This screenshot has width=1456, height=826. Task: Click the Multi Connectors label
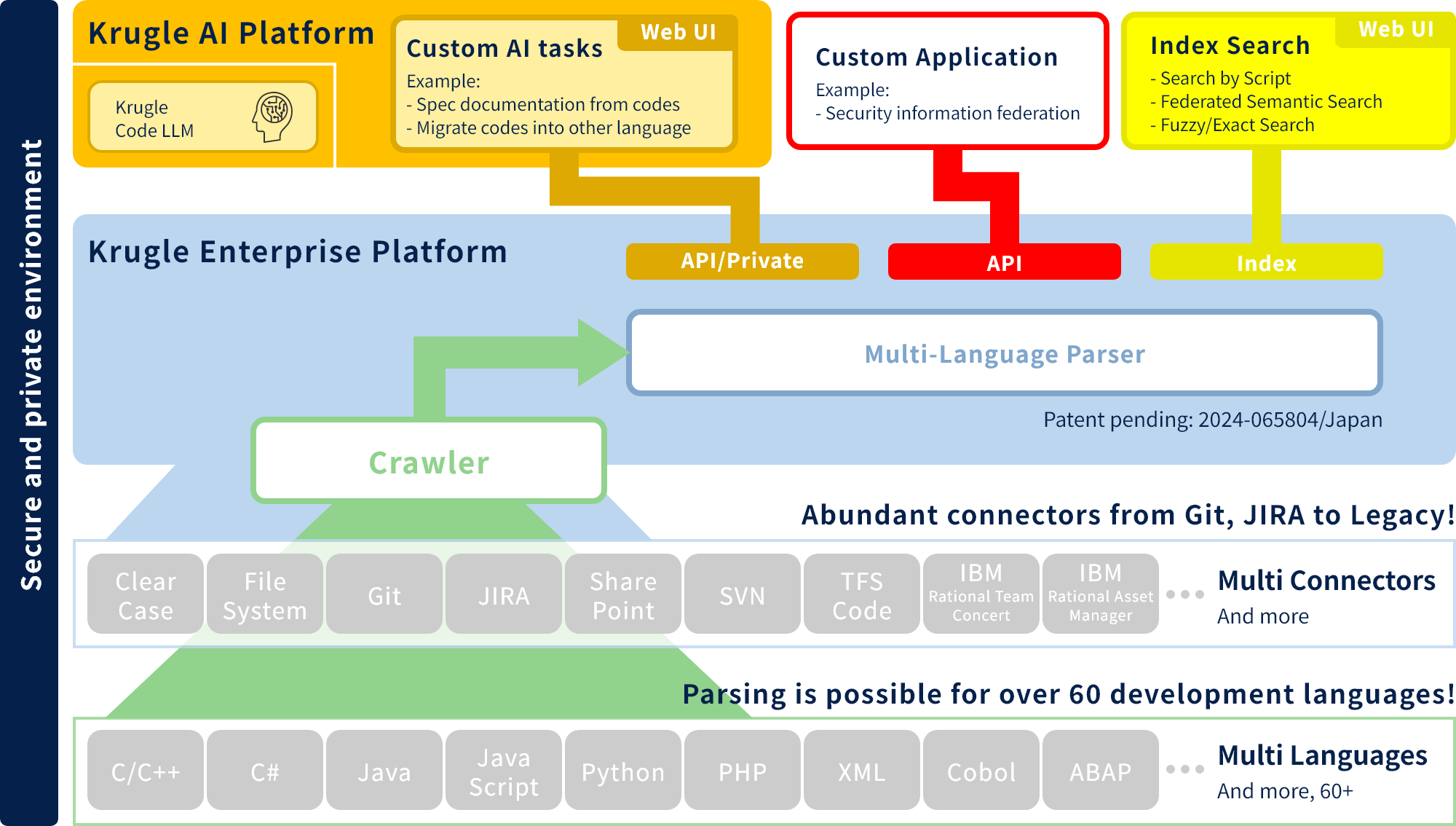point(1326,581)
